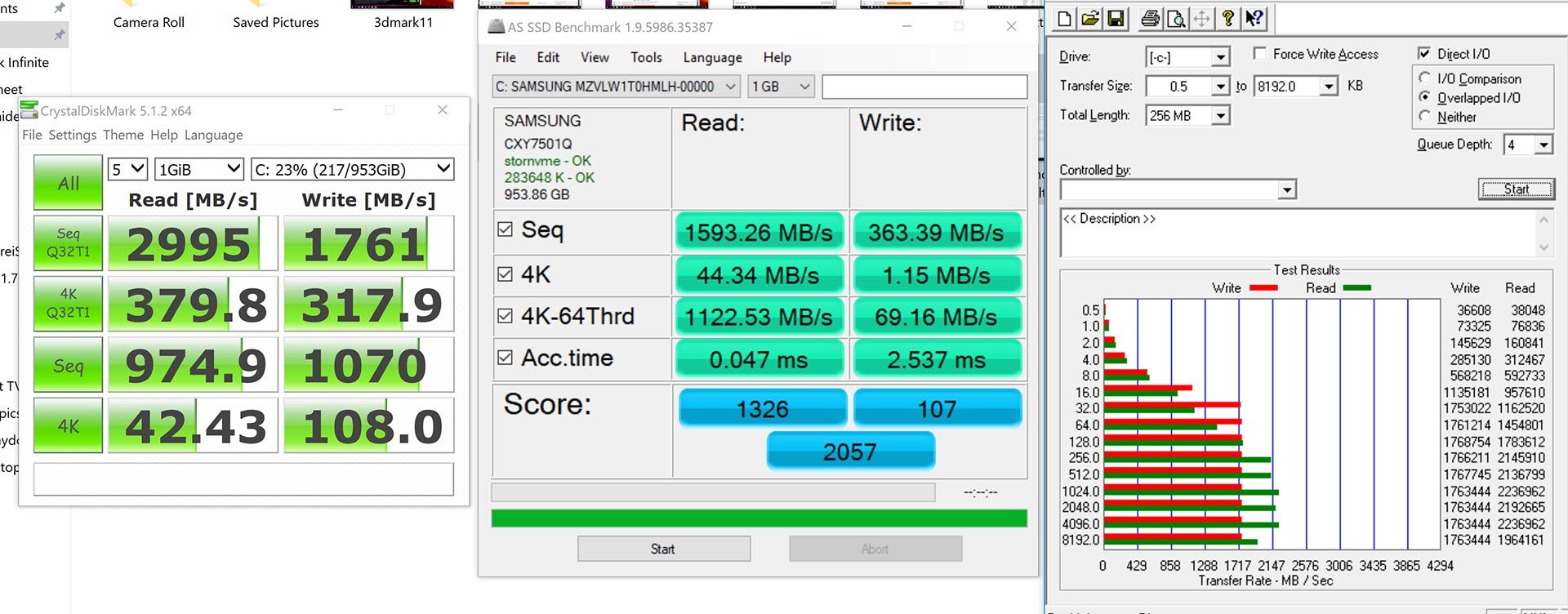Run the plain 4K test button in CrystalDiskMark

pyautogui.click(x=69, y=425)
